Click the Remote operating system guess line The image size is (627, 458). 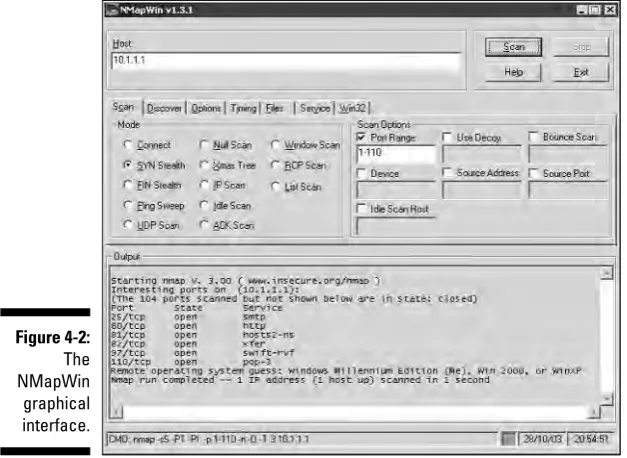[x=346, y=371]
